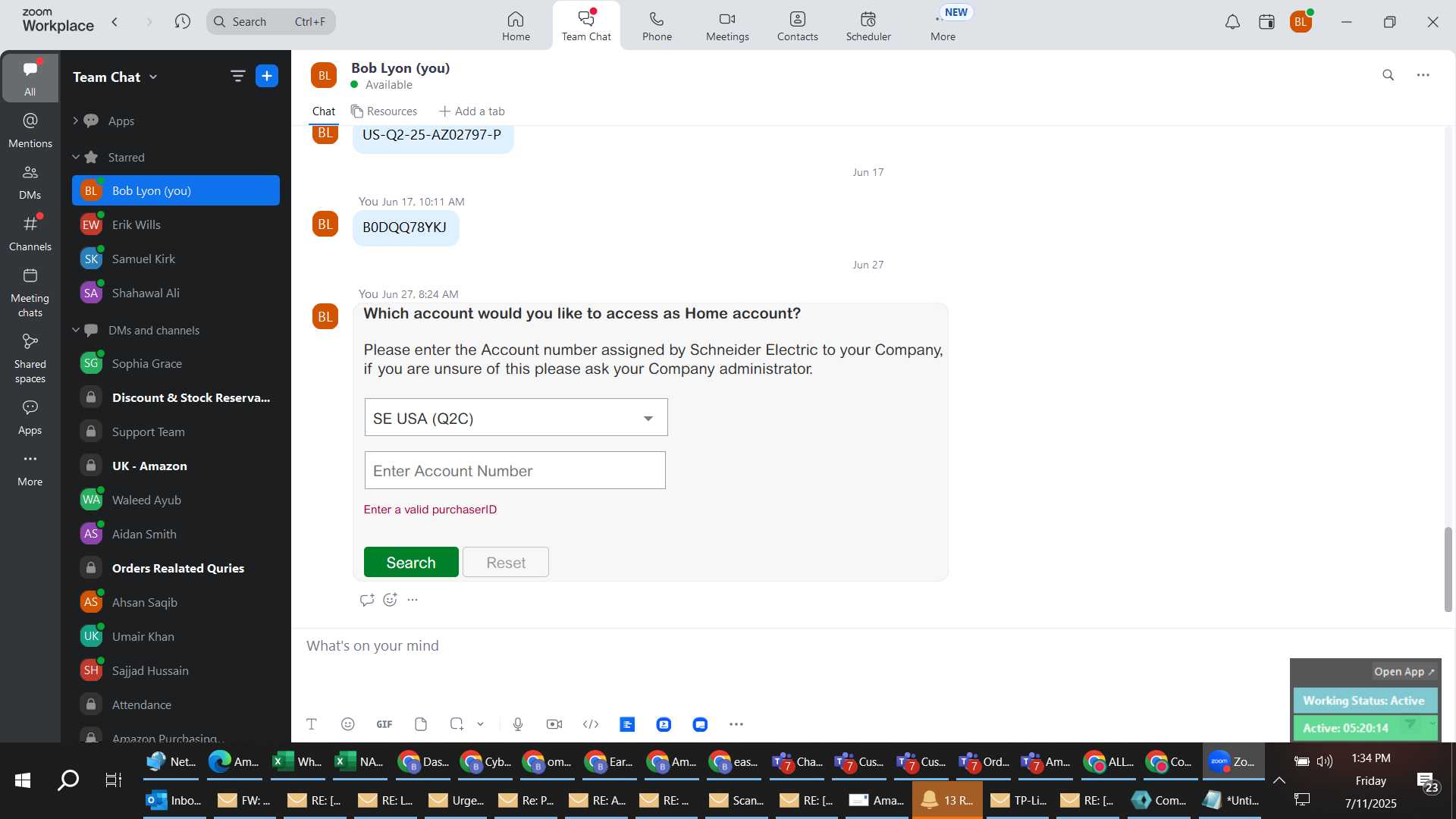Open Windows taskbar search
This screenshot has height=819, width=1456.
(68, 780)
